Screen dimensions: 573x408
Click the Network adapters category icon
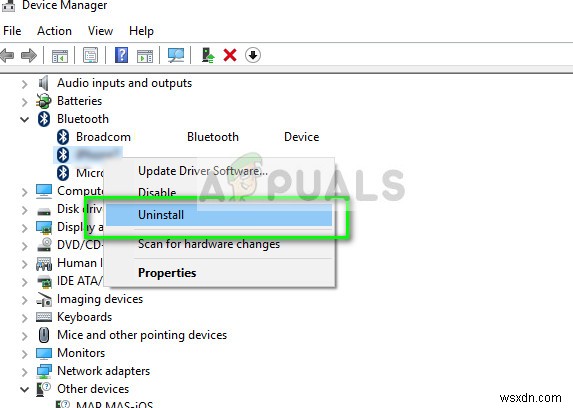click(44, 371)
